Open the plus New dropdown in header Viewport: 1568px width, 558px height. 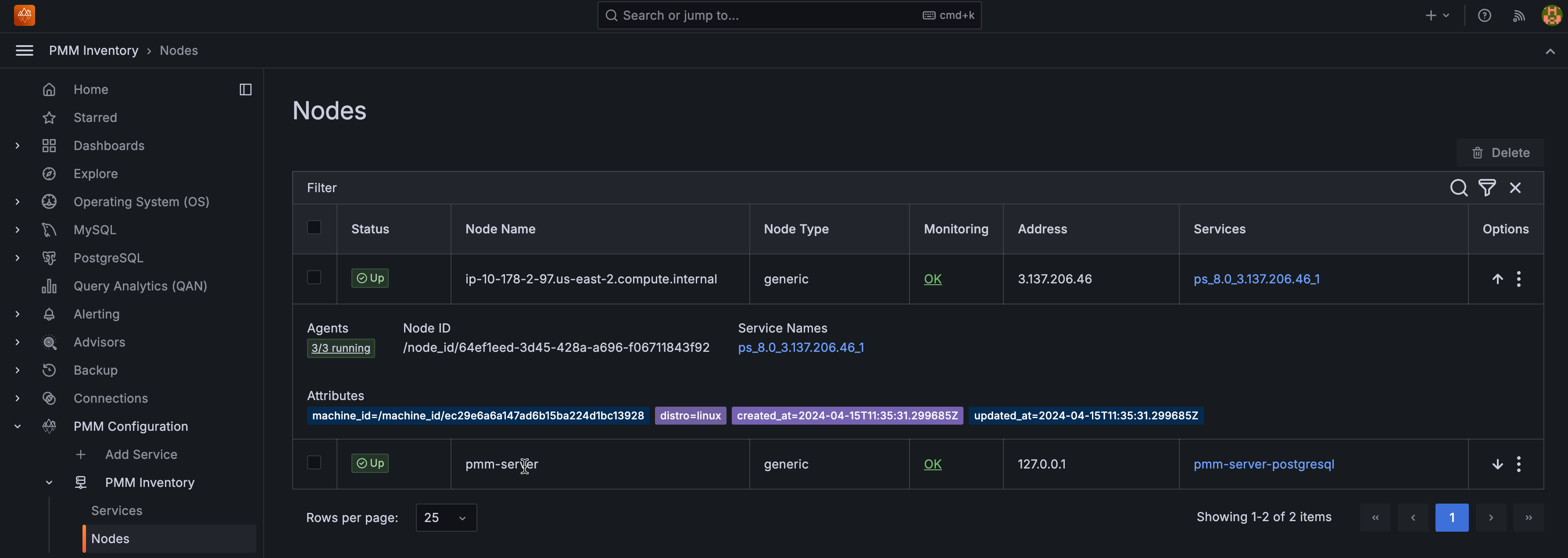1437,15
